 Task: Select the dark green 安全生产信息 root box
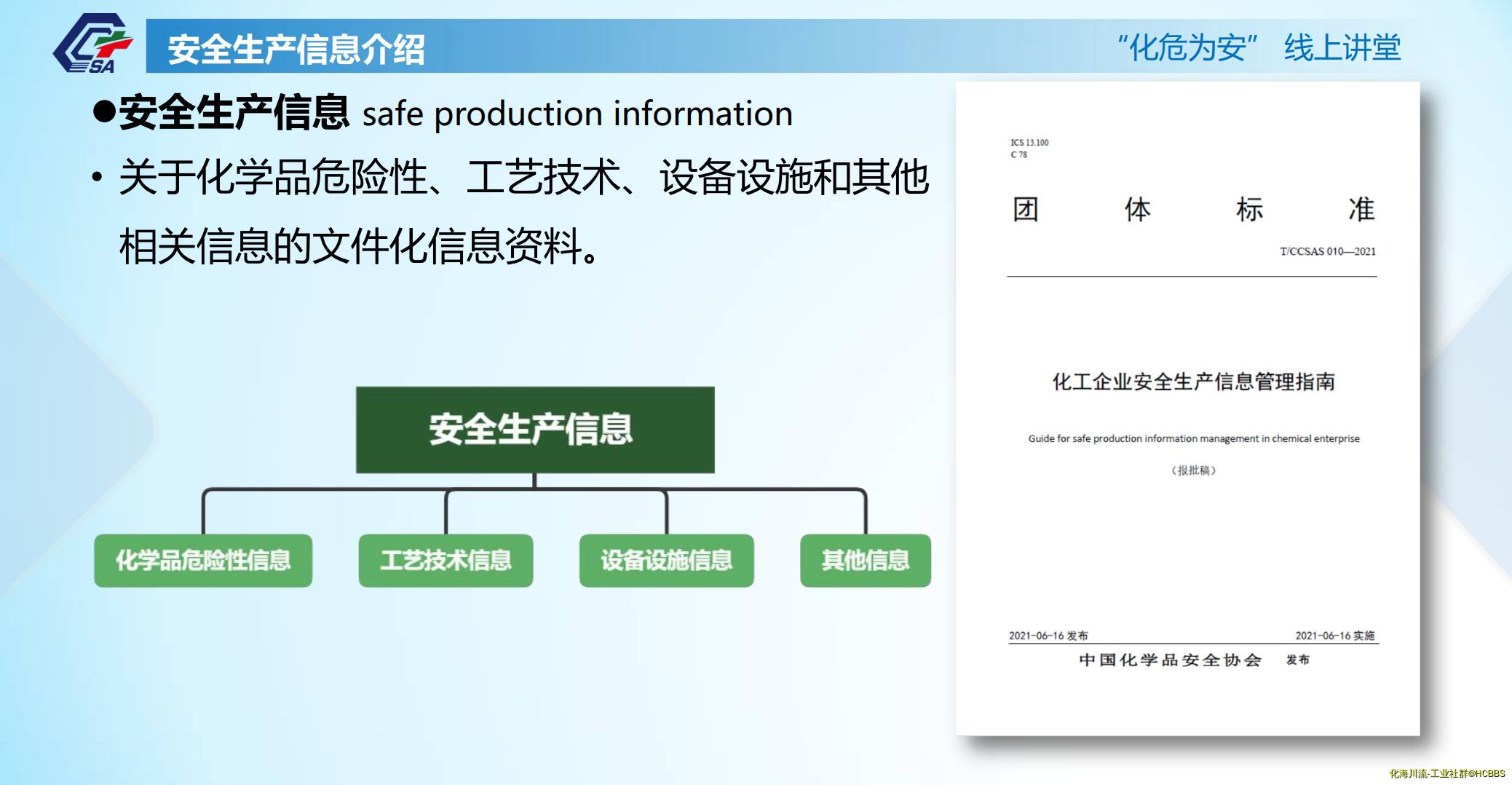coord(535,430)
